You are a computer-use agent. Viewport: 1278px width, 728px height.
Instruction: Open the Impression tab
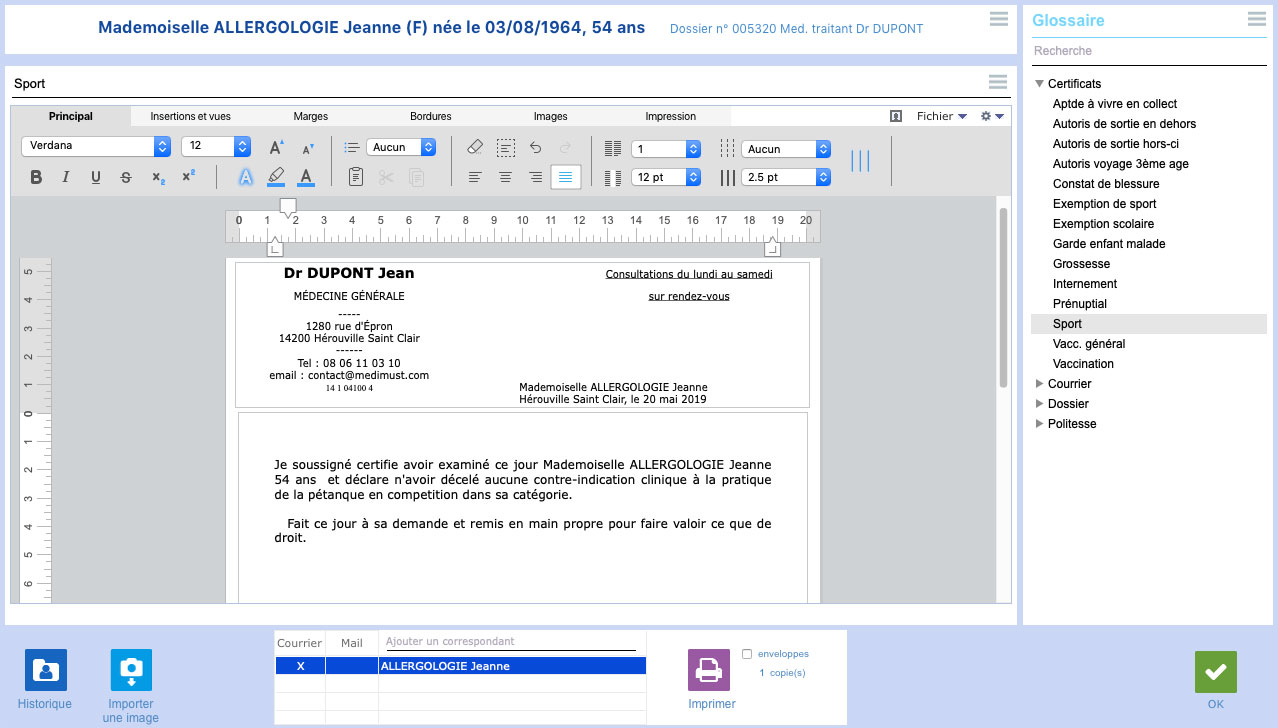670,116
